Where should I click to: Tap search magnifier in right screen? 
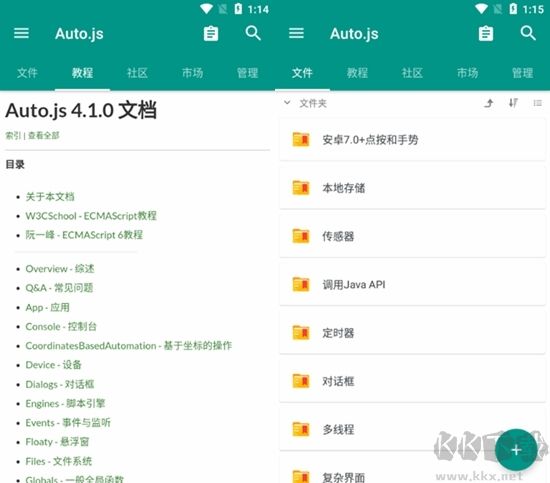coord(528,33)
